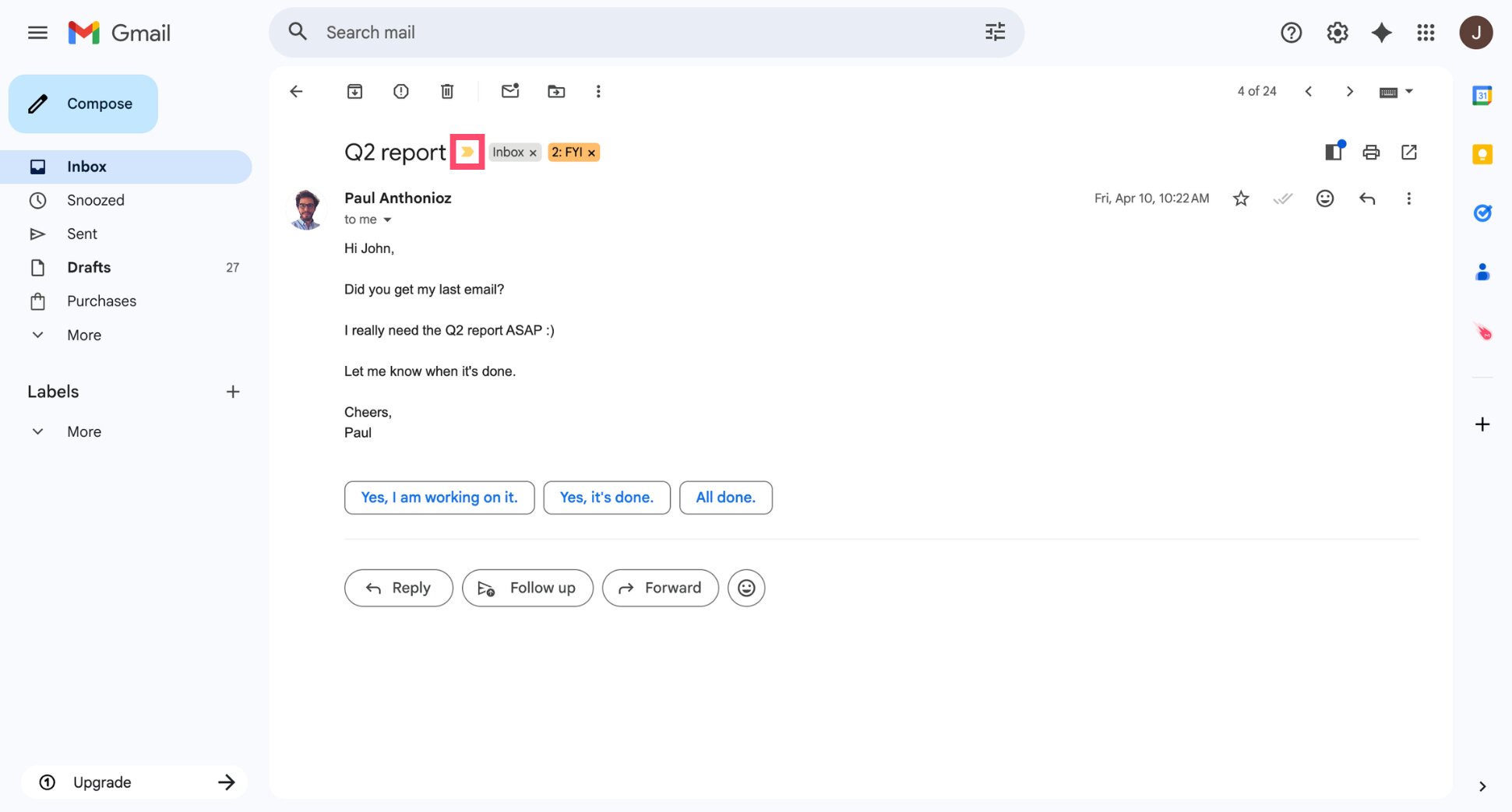
Task: Click the Move to folder icon
Action: (x=556, y=91)
